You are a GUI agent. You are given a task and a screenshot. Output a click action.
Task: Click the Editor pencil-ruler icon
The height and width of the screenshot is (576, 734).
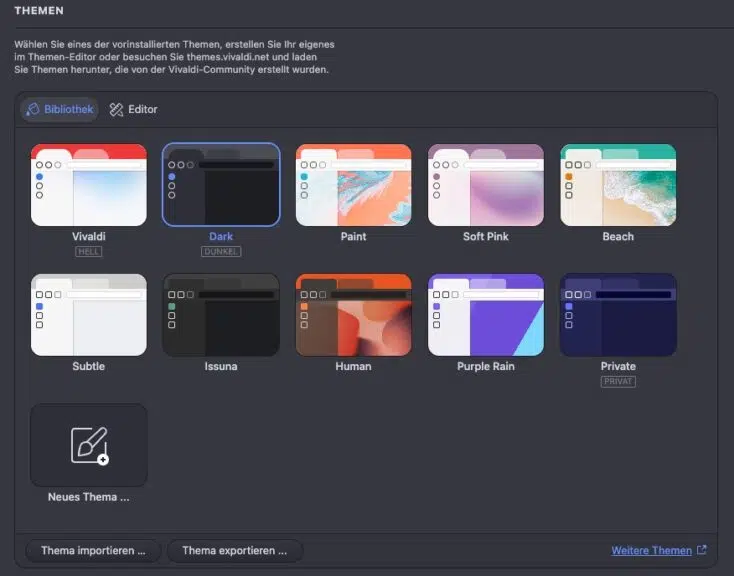tap(116, 110)
